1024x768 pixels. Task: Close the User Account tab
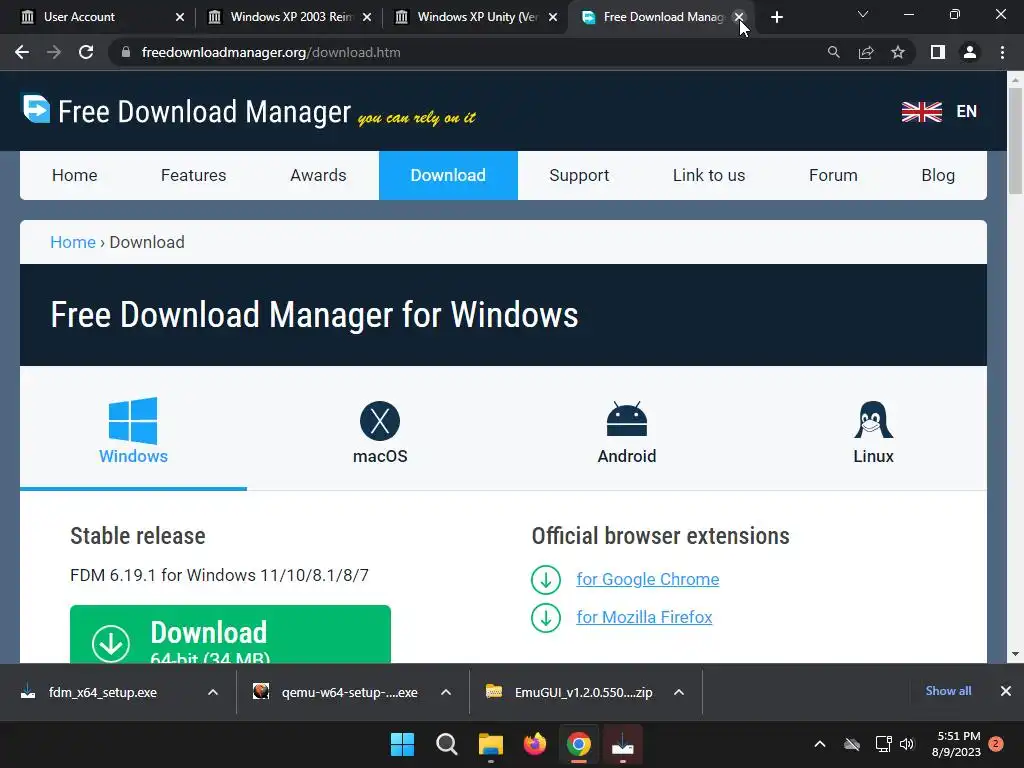coord(180,17)
